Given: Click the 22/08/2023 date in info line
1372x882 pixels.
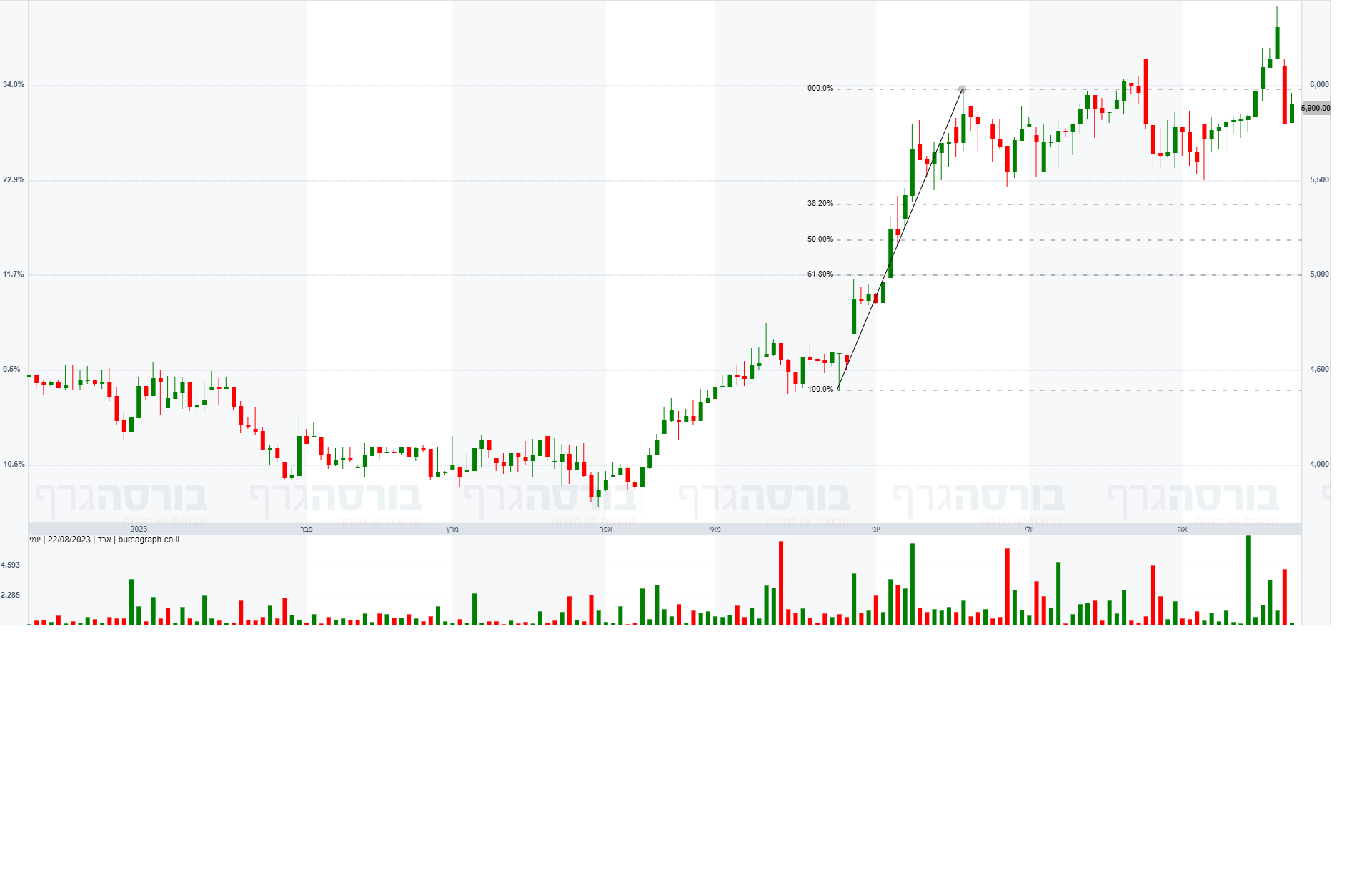Looking at the screenshot, I should 69,540.
